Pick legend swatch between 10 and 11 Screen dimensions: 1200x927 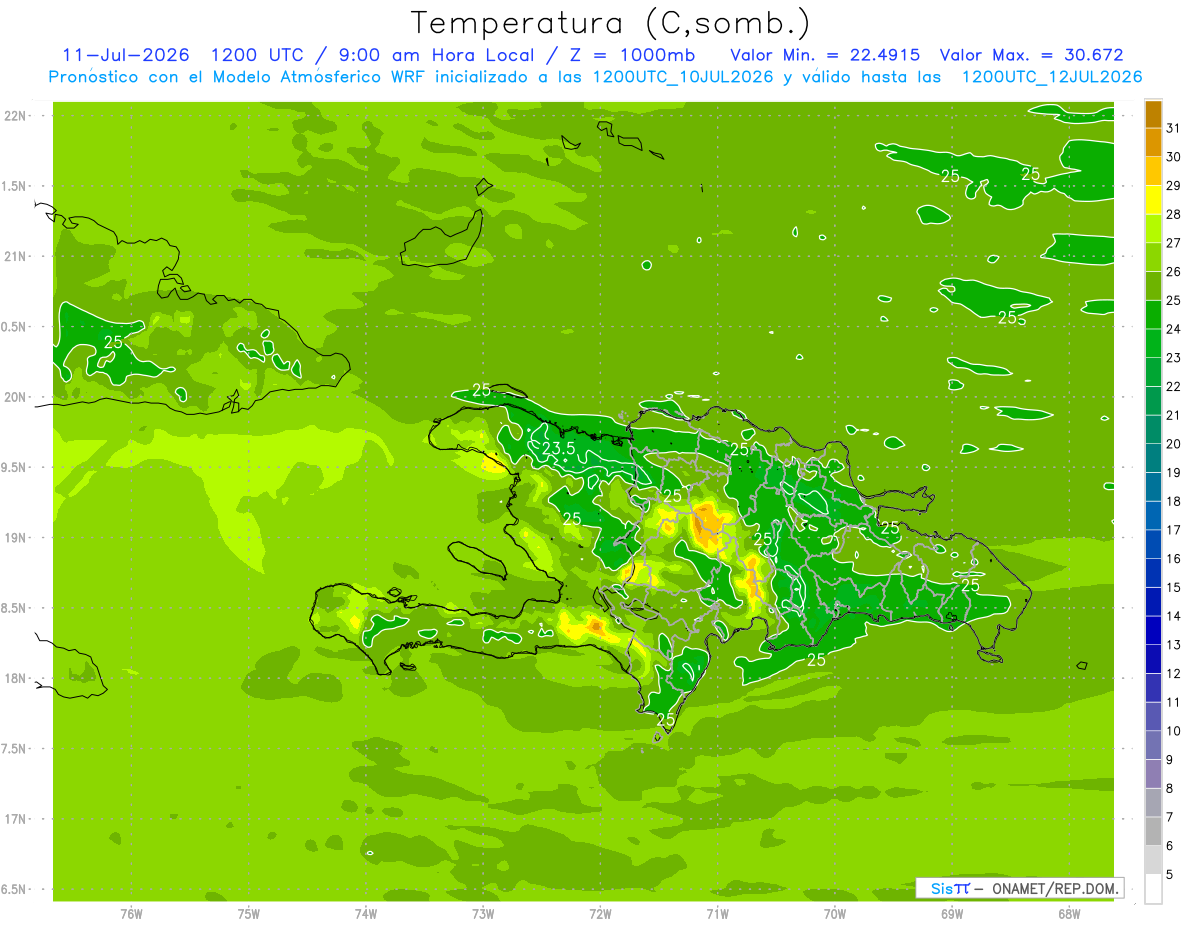coord(1153,717)
